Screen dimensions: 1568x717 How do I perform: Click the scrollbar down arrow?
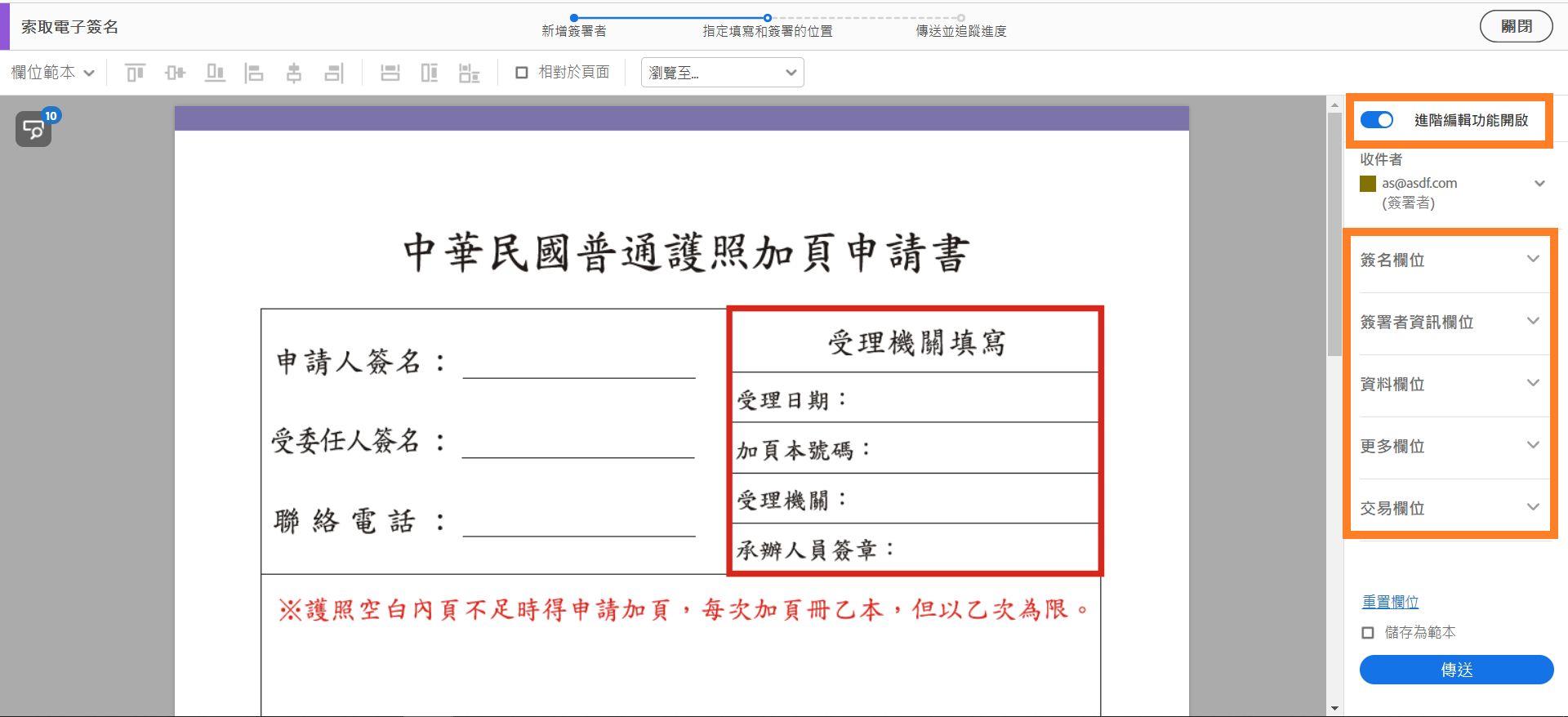(x=1334, y=708)
